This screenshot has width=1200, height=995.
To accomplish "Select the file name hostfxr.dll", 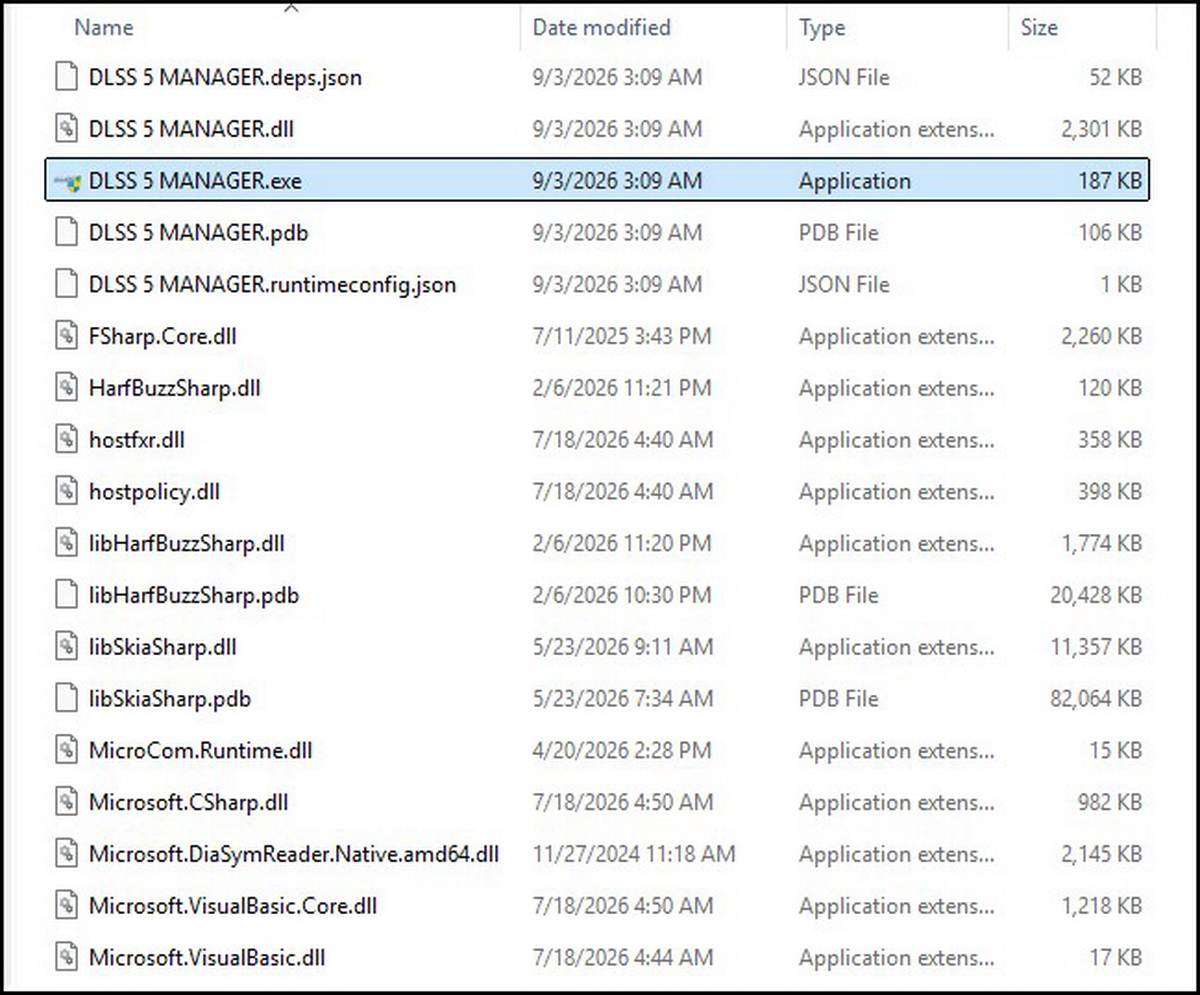I will click(x=137, y=440).
